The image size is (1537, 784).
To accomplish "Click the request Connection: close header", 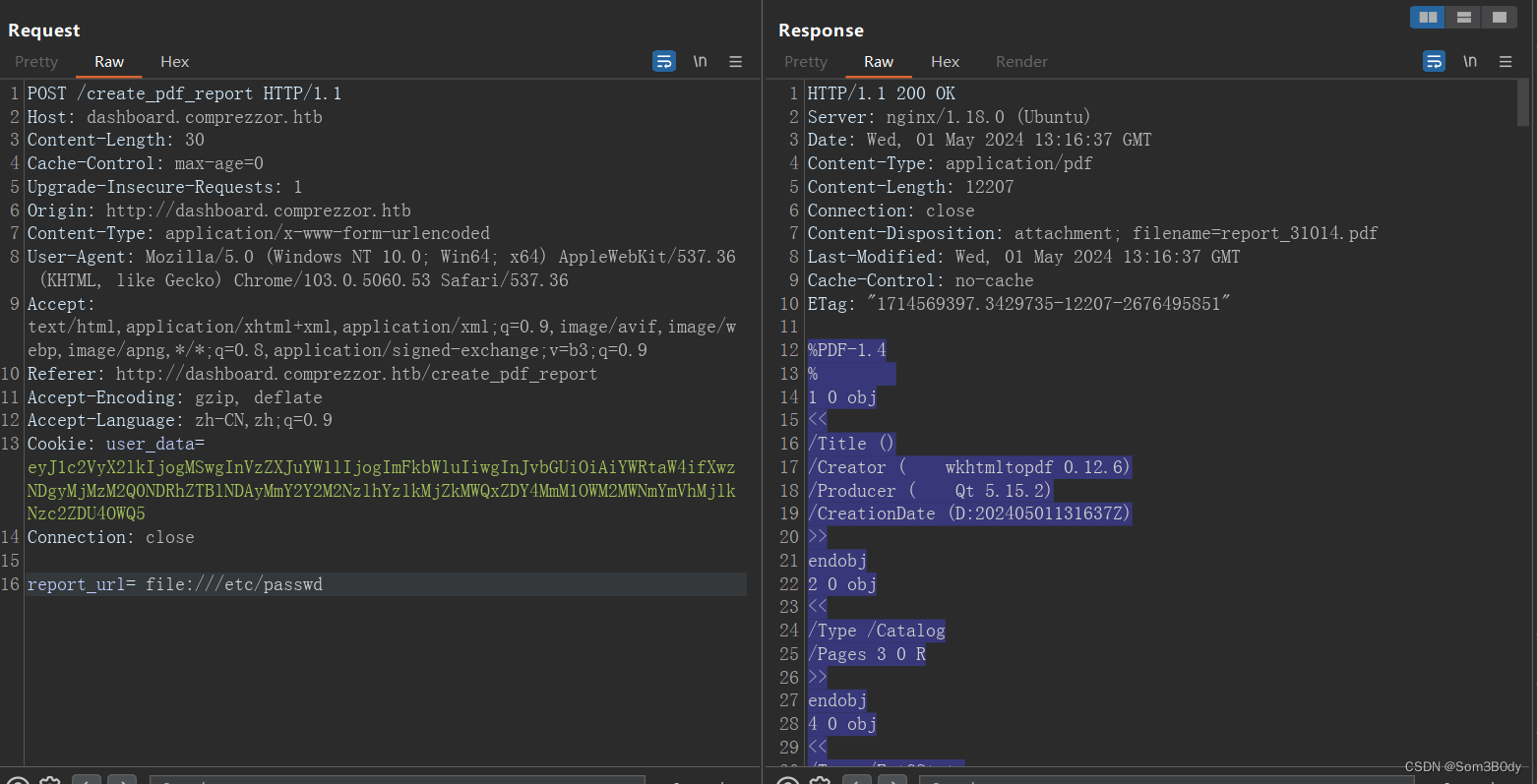I will pyautogui.click(x=110, y=537).
